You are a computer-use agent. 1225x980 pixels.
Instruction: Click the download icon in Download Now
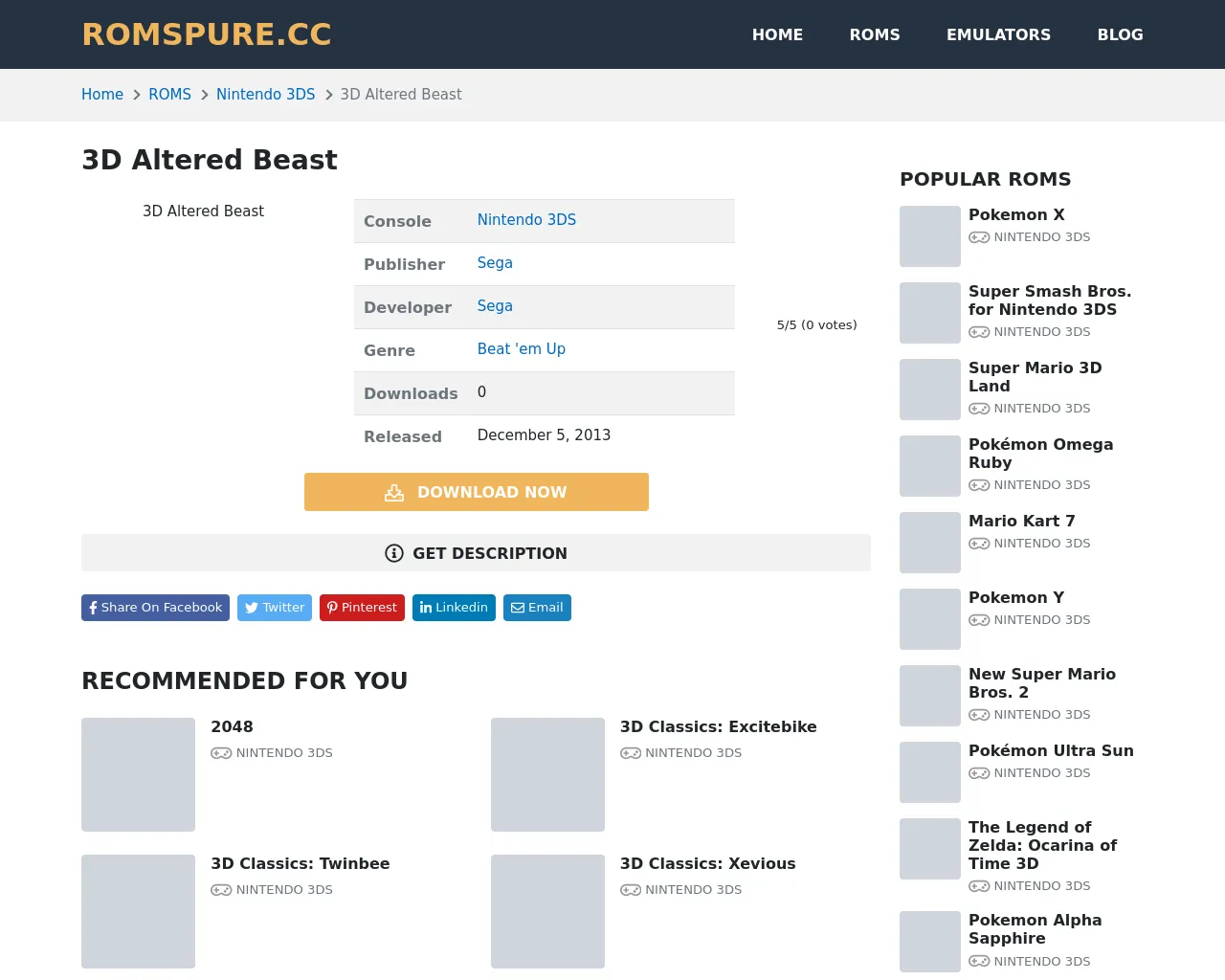coord(394,493)
